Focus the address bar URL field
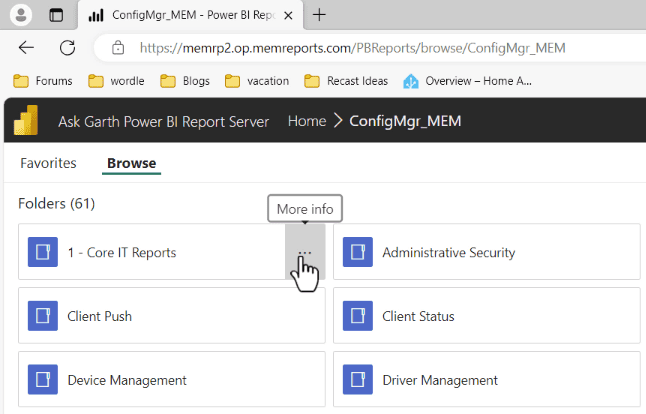This screenshot has width=646, height=414. (352, 48)
